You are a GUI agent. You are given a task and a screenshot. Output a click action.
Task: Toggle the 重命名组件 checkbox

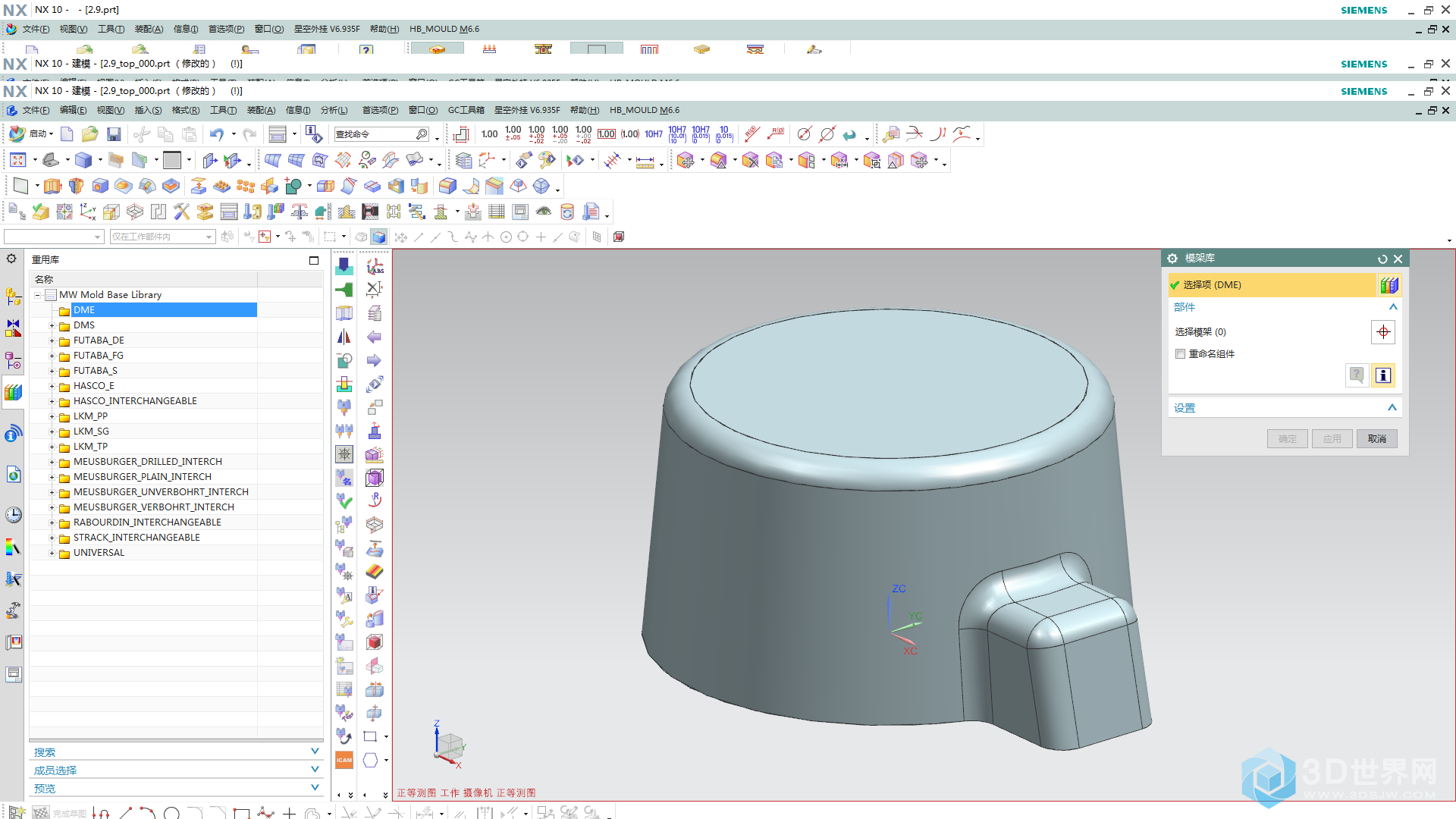tap(1180, 354)
